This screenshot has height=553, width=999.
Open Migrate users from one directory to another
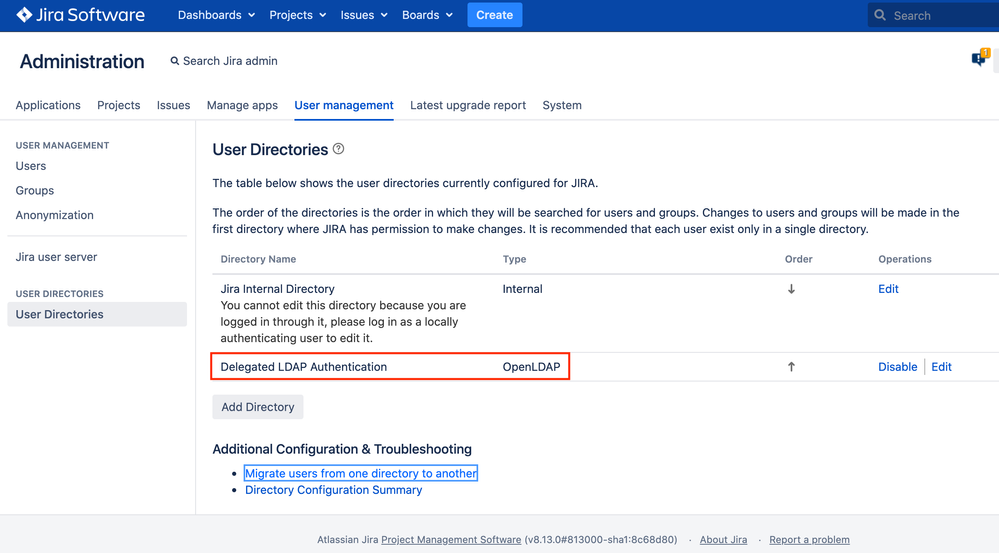click(x=361, y=473)
